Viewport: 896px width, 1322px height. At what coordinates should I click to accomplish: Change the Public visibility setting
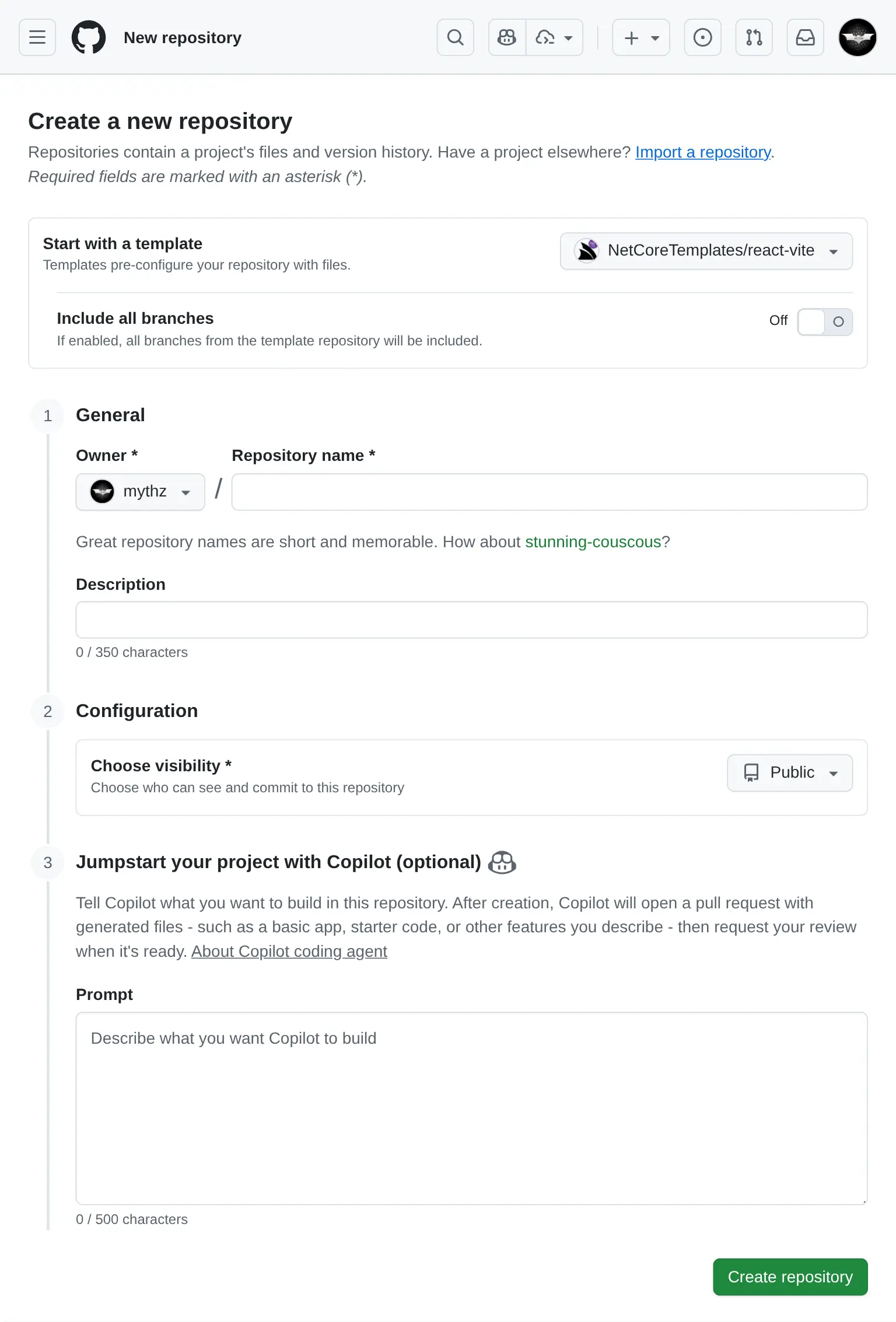click(790, 772)
